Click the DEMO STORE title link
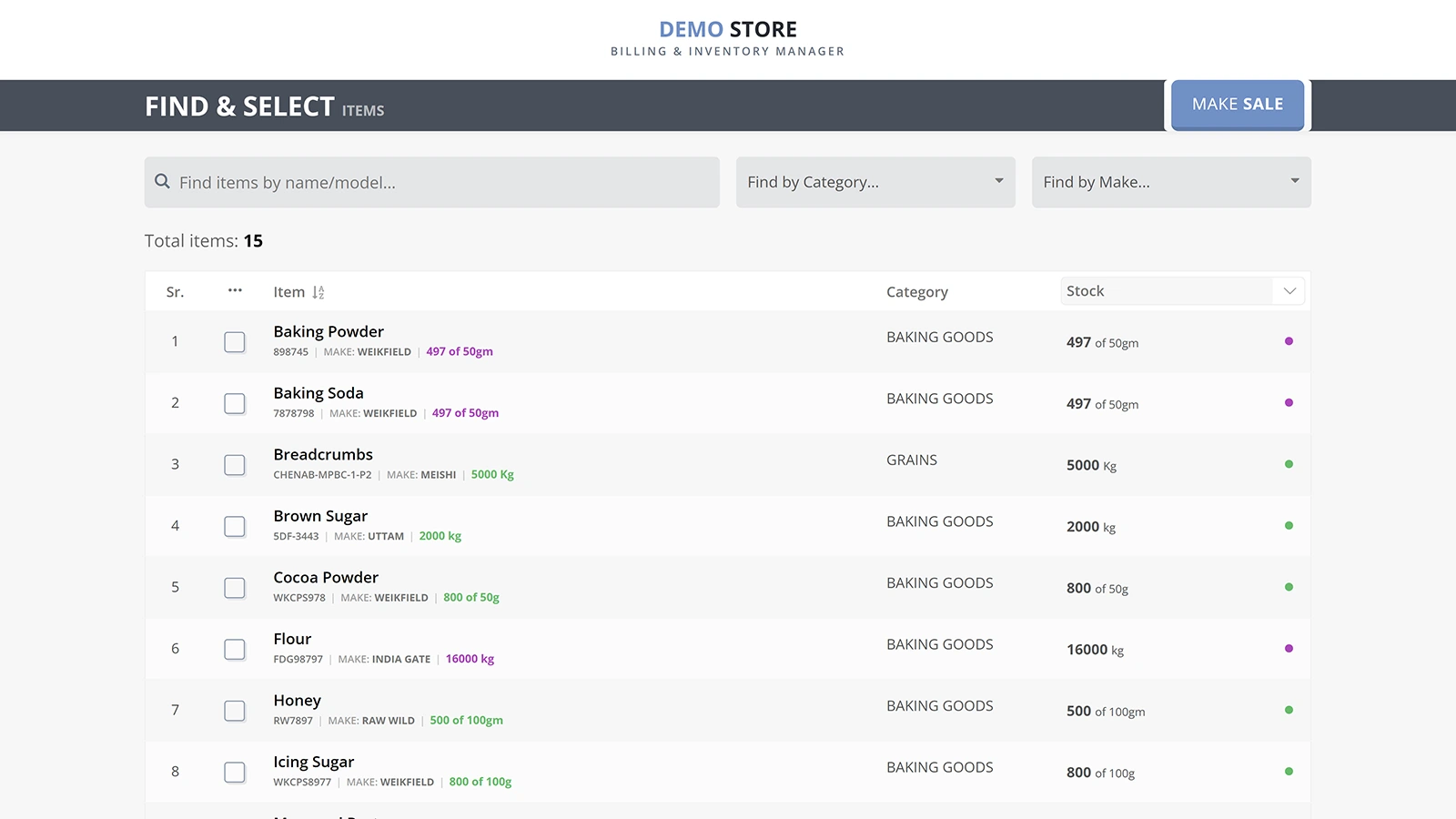Viewport: 1456px width, 819px height. (727, 30)
